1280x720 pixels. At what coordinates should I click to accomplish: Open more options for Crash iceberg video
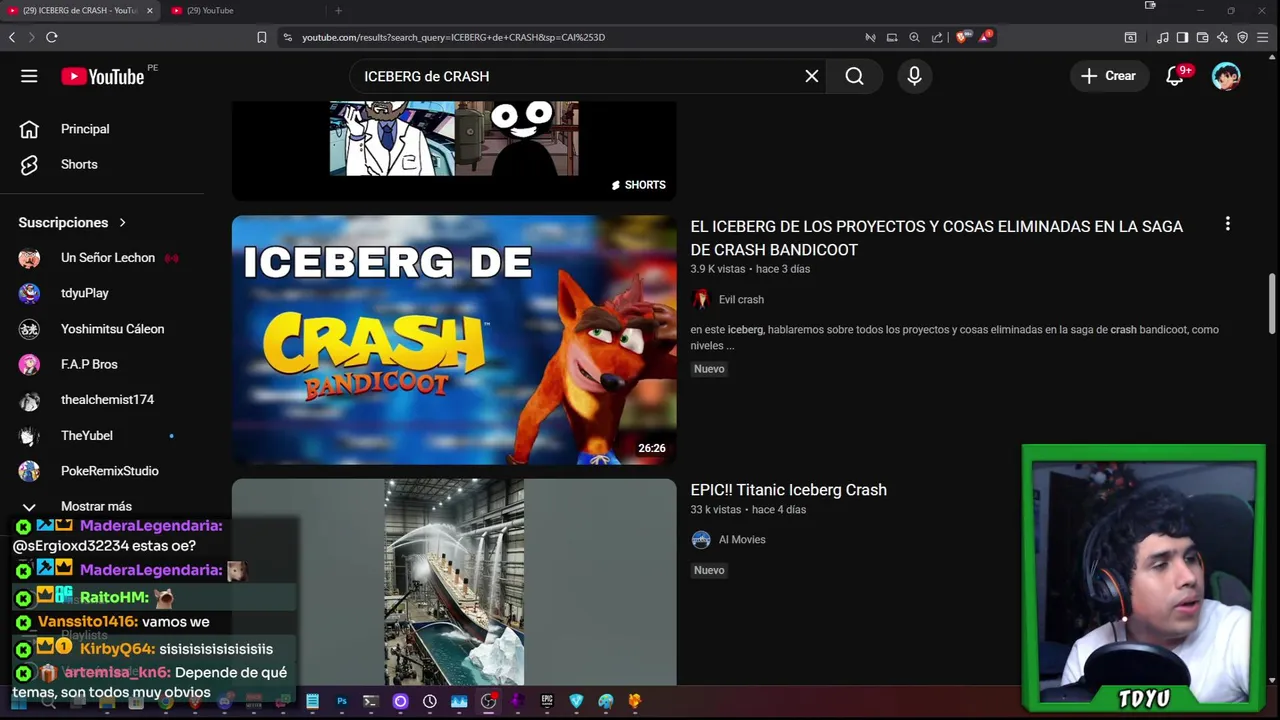(1228, 225)
